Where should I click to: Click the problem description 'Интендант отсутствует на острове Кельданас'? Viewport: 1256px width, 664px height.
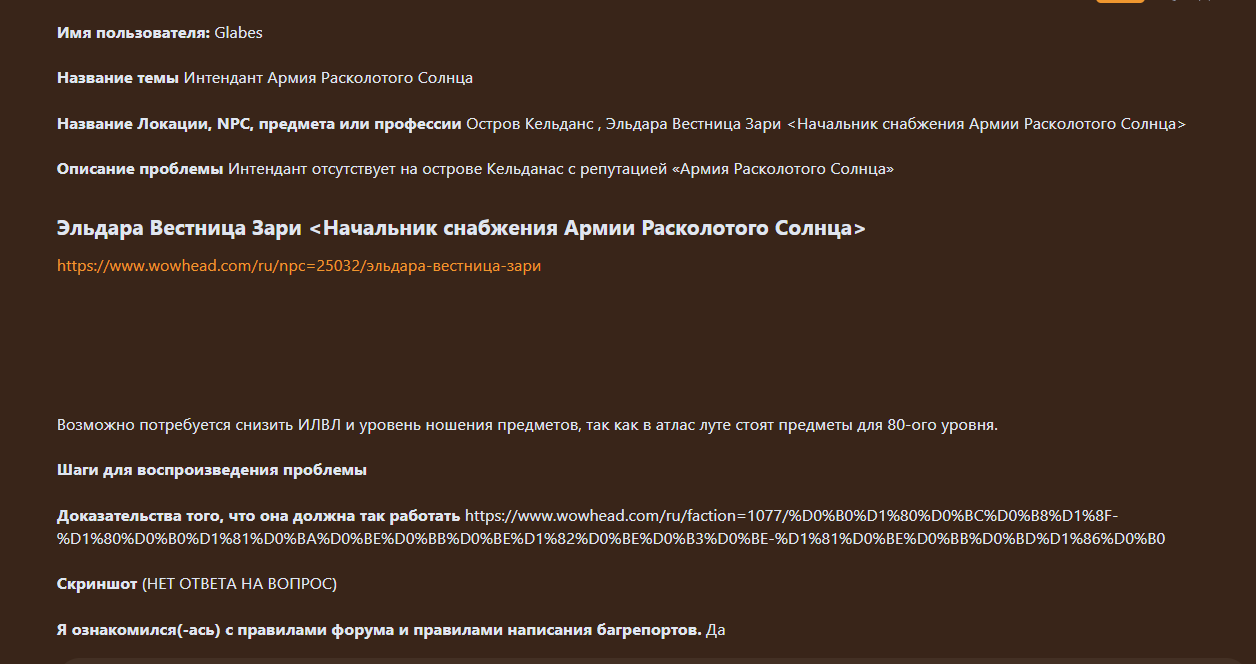561,169
